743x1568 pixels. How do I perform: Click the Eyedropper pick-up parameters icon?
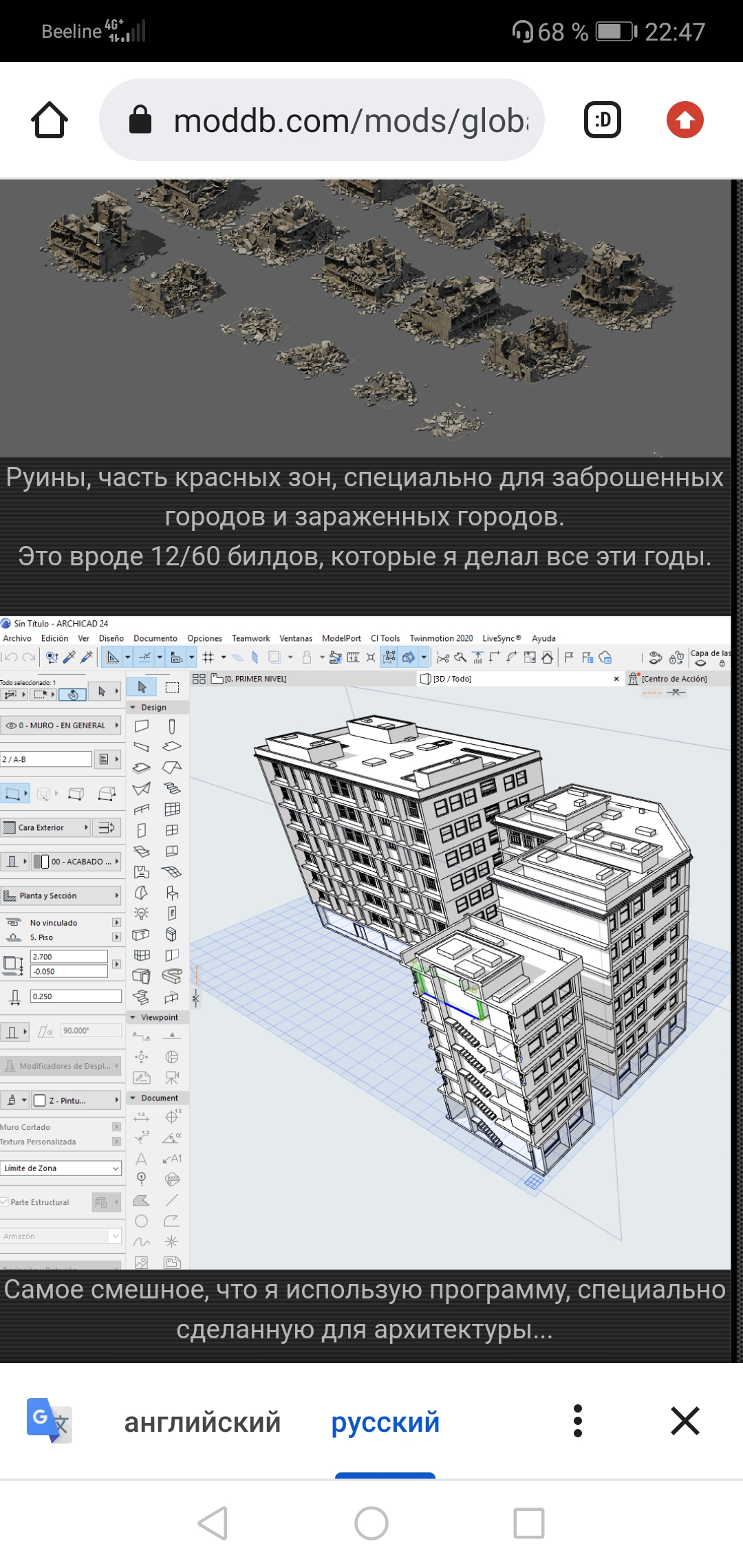tap(69, 657)
